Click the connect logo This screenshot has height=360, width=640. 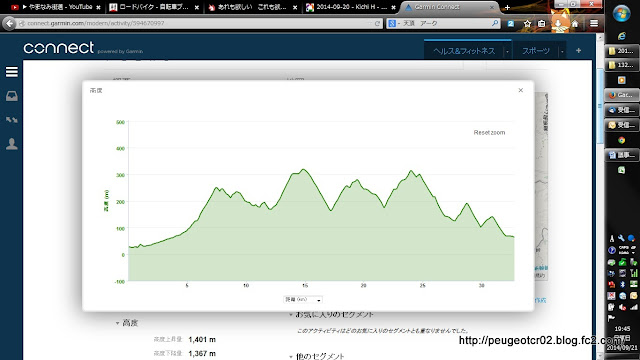point(59,48)
